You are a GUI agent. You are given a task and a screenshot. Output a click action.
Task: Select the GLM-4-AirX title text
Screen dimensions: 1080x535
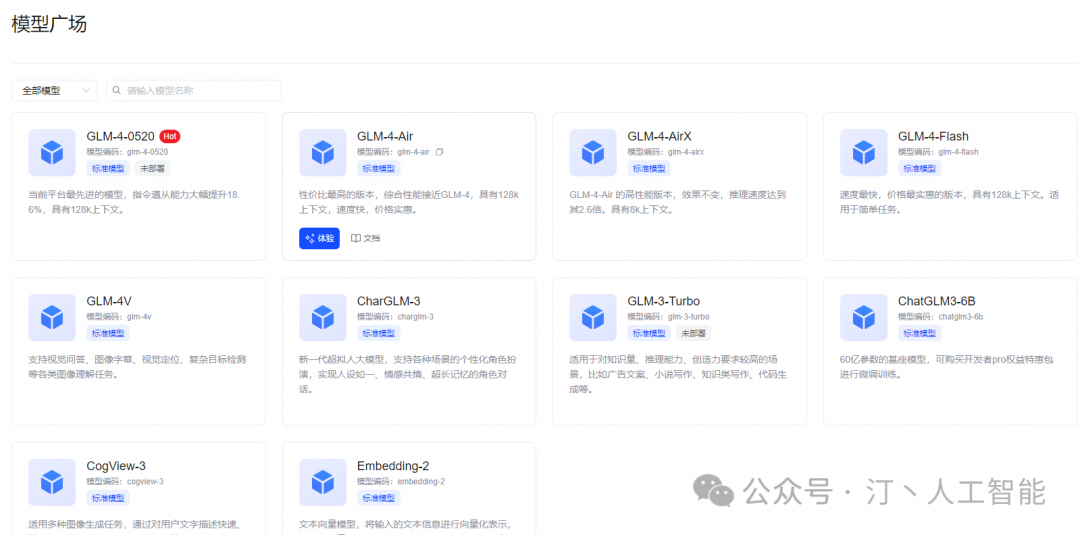(x=659, y=136)
